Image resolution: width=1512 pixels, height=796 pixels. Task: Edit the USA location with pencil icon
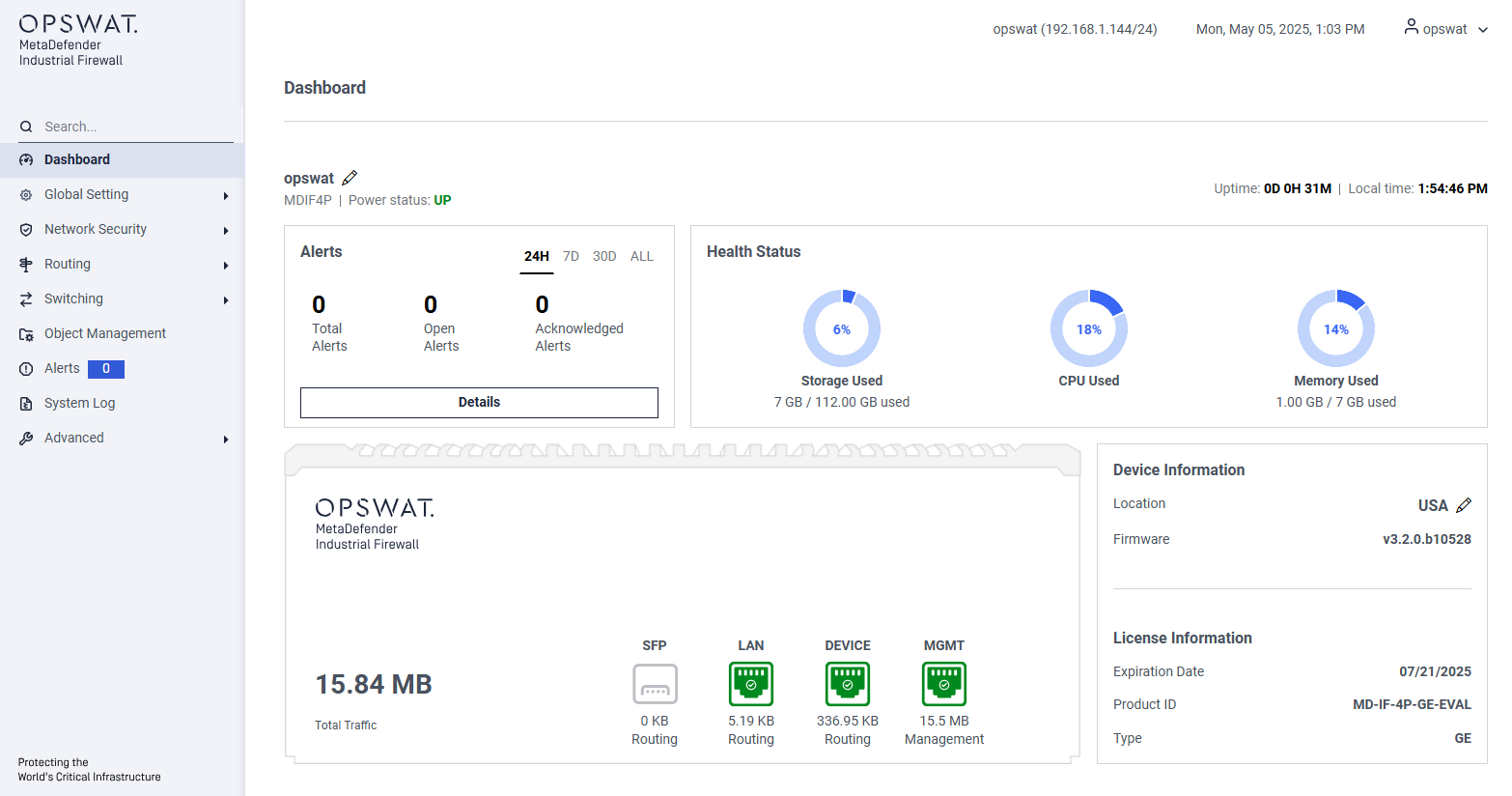[1464, 505]
